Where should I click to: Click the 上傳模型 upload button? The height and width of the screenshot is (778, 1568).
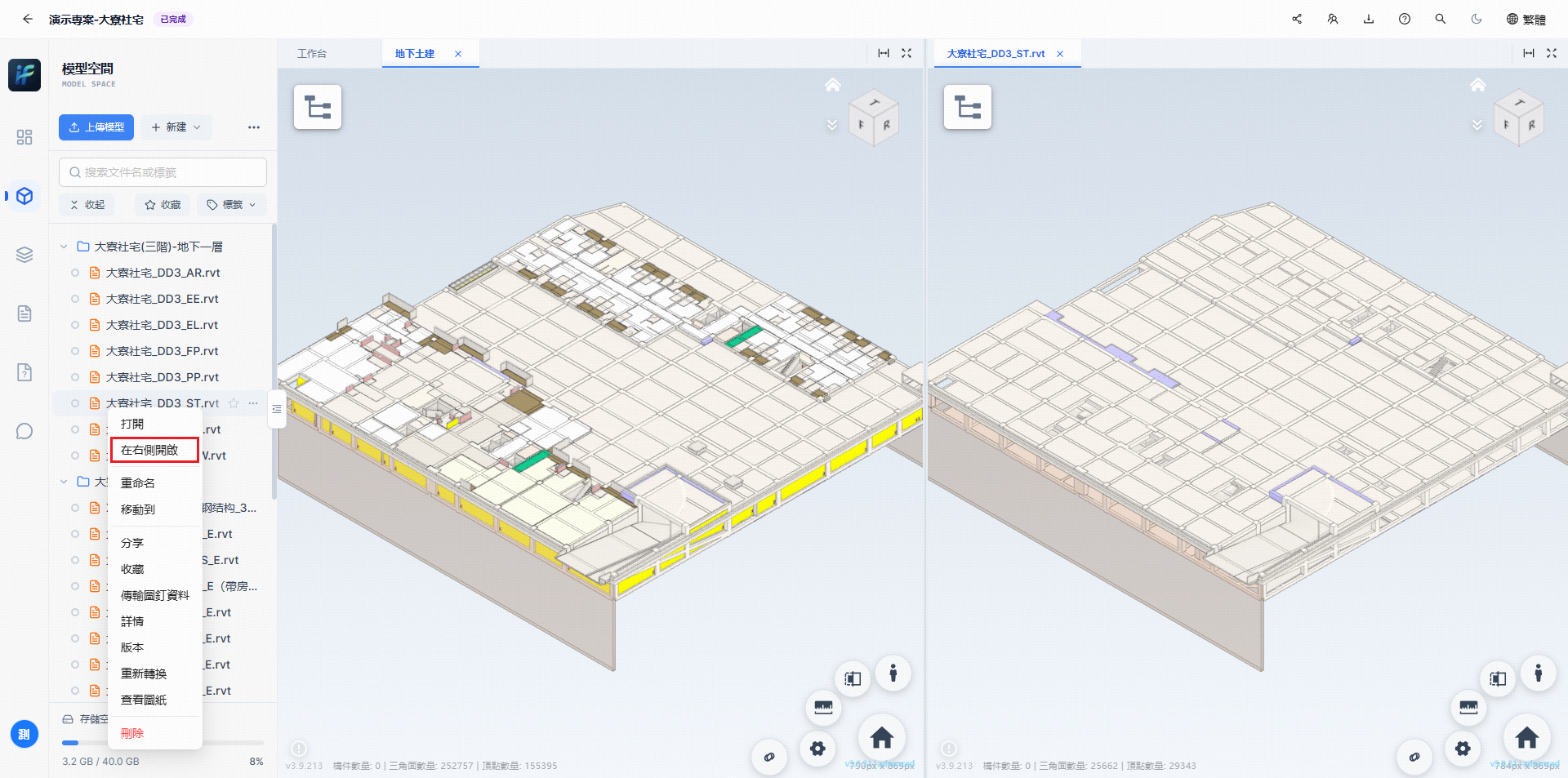96,127
